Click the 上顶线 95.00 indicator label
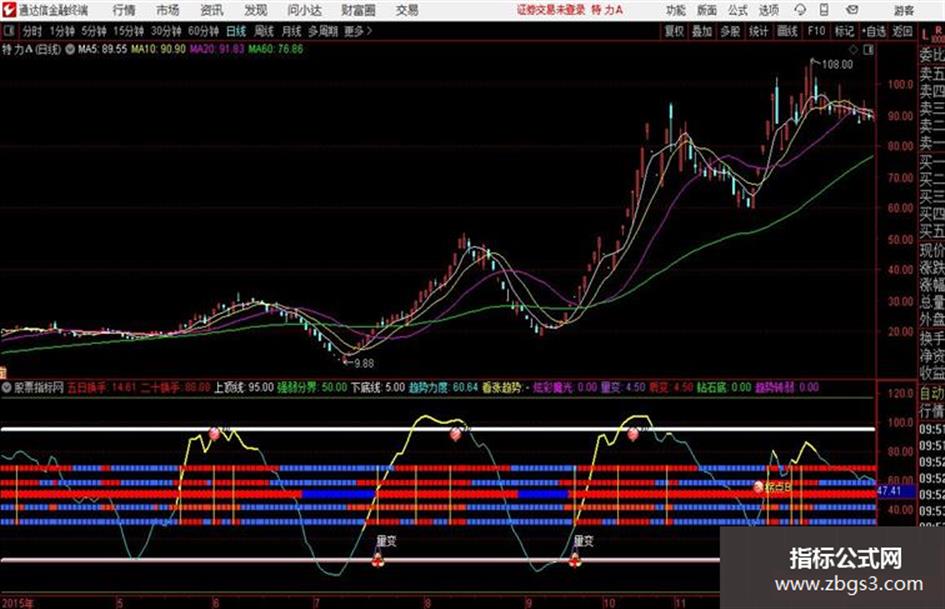 point(243,388)
